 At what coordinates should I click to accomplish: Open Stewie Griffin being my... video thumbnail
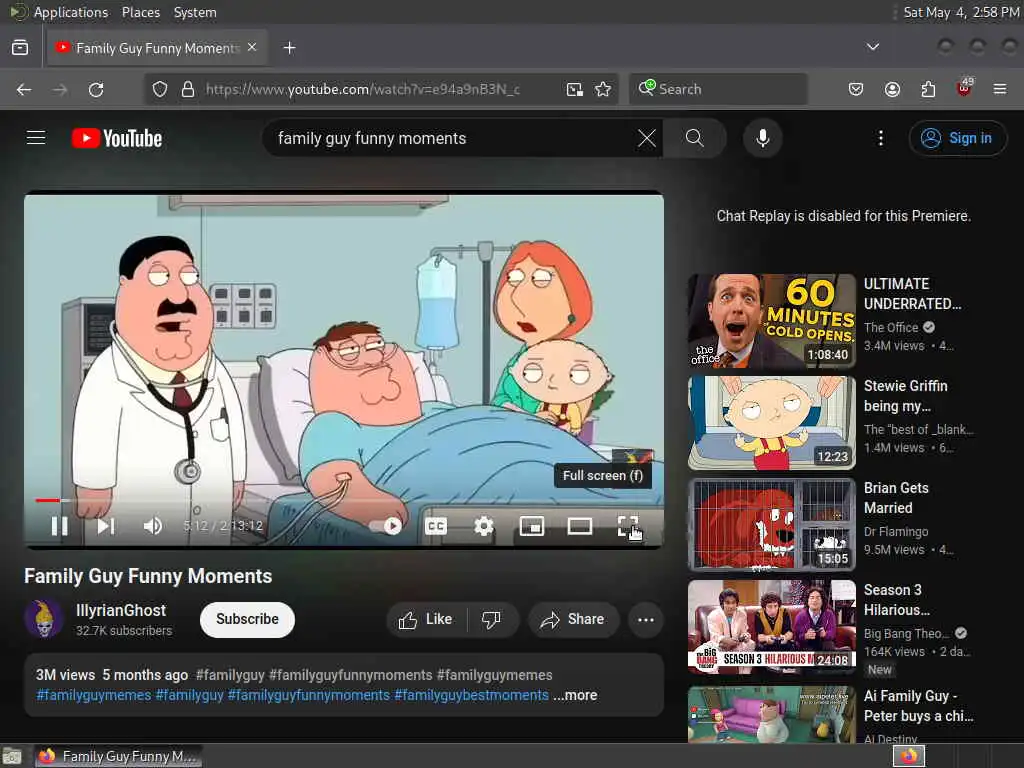tap(771, 423)
